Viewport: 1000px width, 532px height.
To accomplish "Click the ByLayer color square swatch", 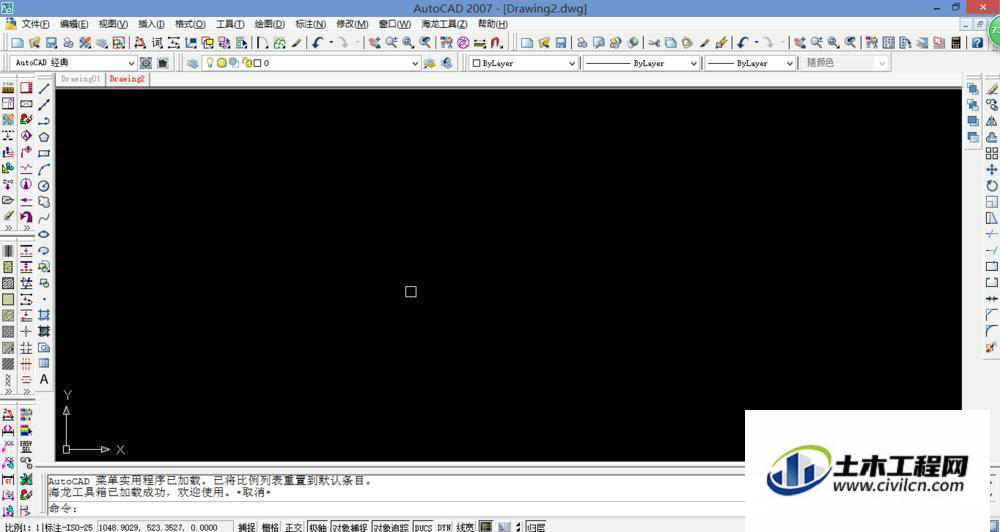I will point(476,63).
